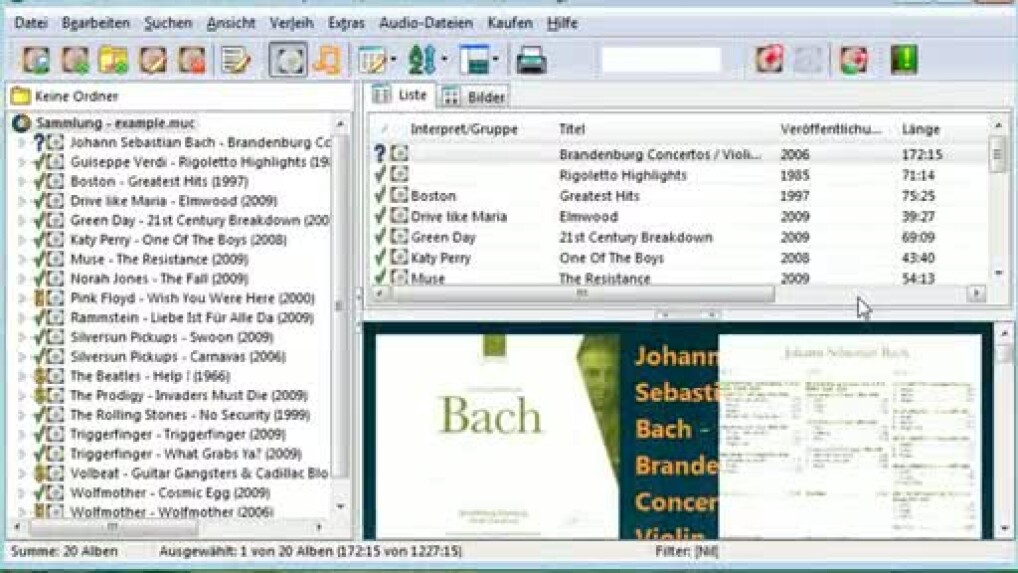Click the question mark icon beside Brandenburg Concertos row
The height and width of the screenshot is (573, 1018).
pos(380,154)
